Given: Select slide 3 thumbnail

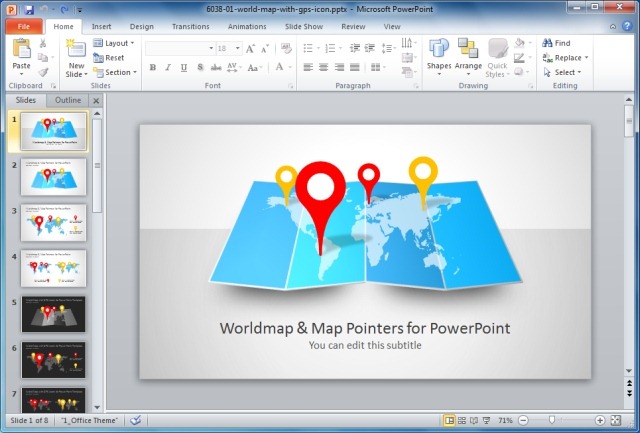Looking at the screenshot, I should (x=53, y=222).
